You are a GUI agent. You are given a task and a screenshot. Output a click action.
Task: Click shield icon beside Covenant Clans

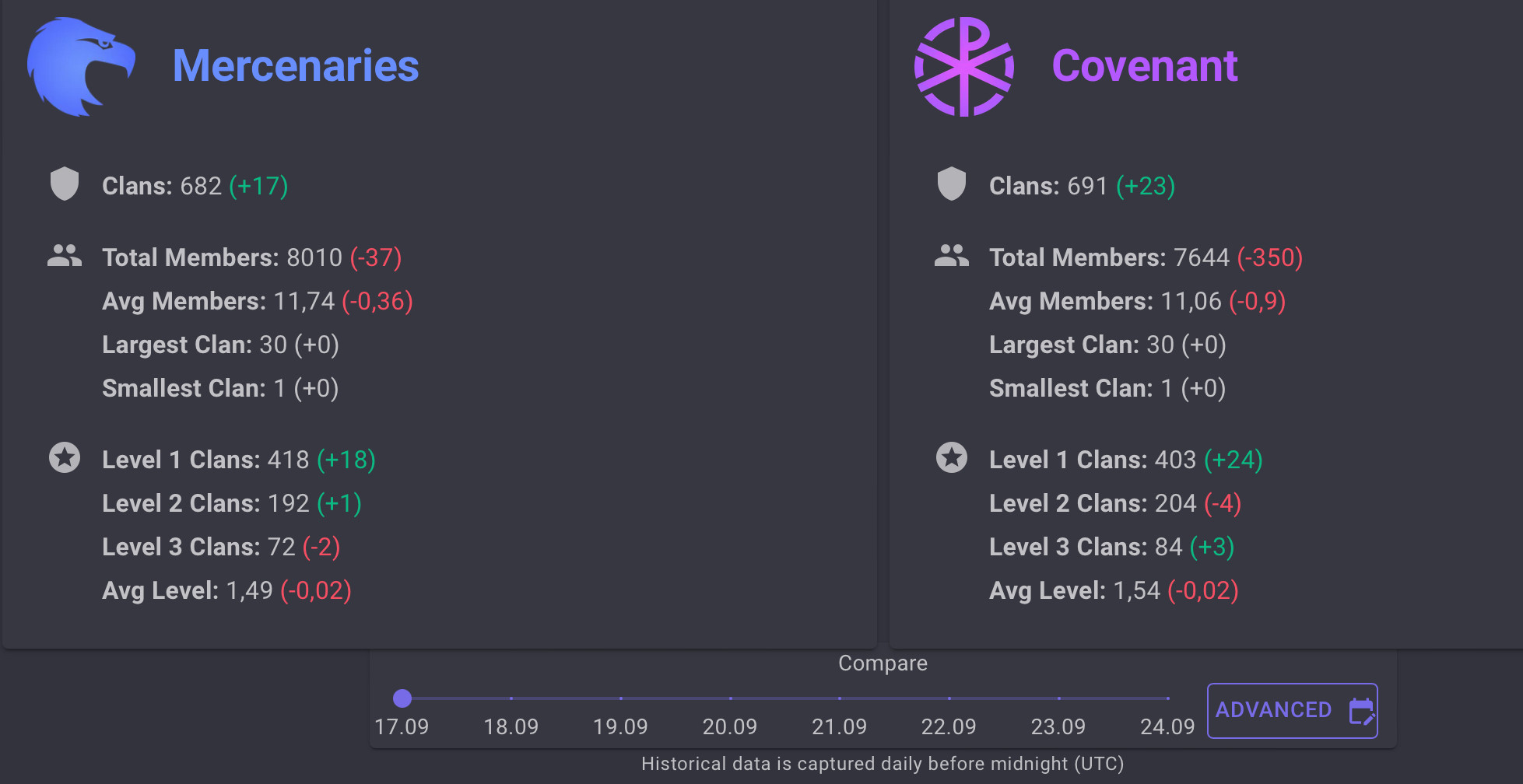click(x=951, y=184)
